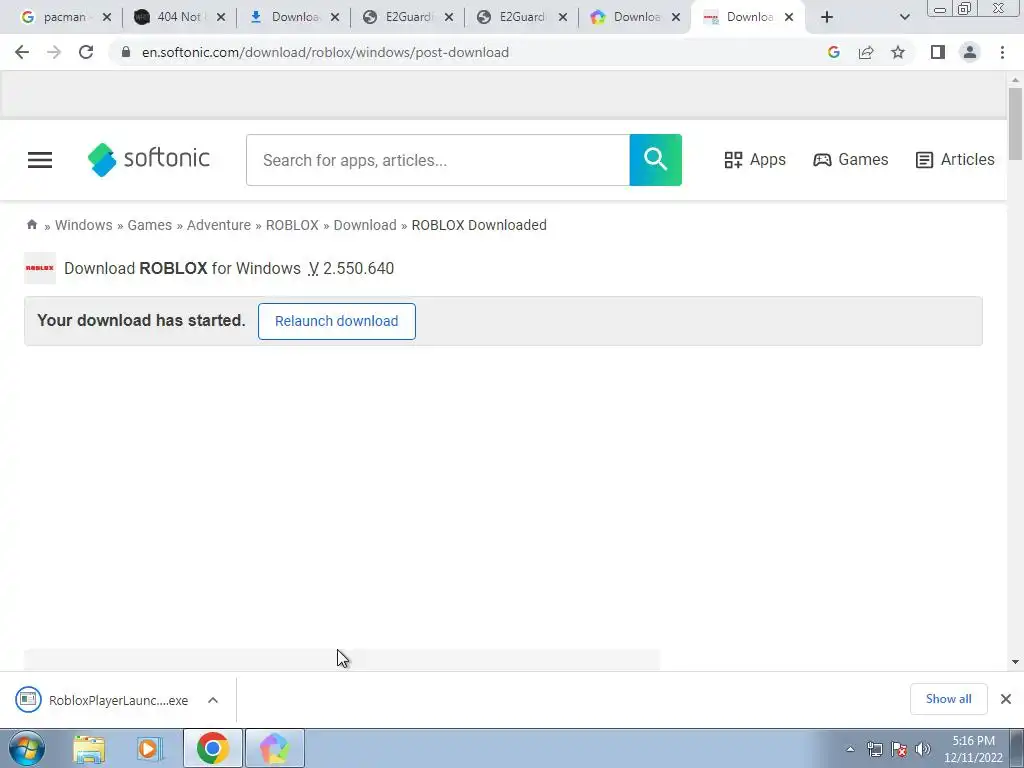Close the active Download tab
This screenshot has height=768, width=1024.
[789, 17]
